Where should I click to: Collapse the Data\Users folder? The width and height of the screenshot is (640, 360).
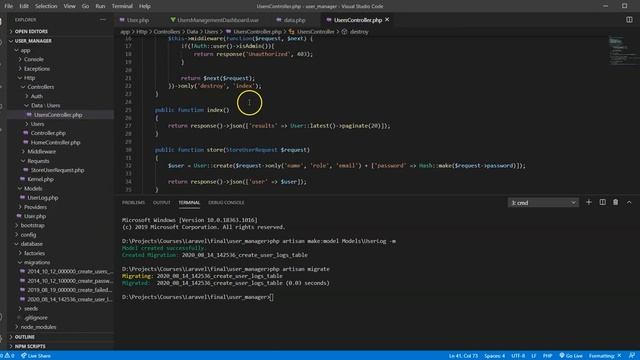click(45, 105)
